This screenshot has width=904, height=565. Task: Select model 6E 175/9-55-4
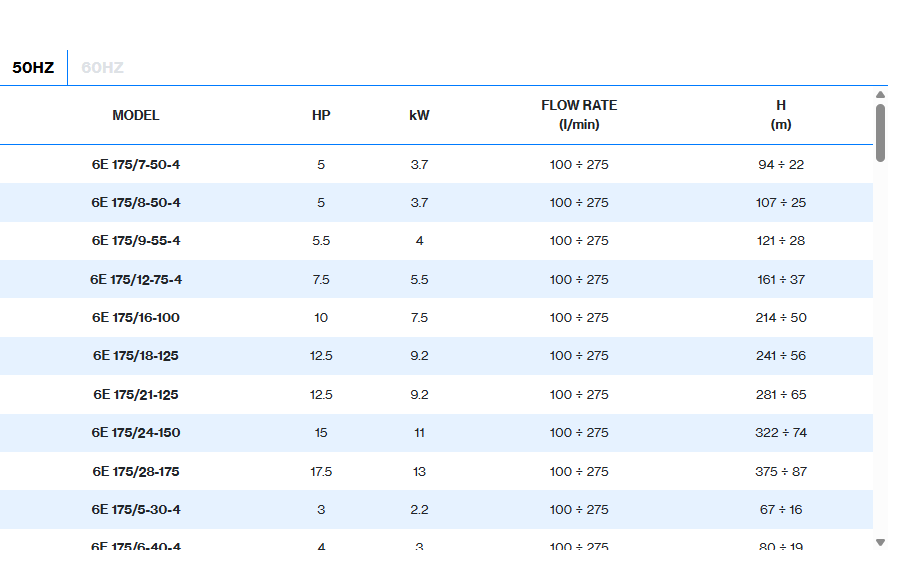(136, 241)
